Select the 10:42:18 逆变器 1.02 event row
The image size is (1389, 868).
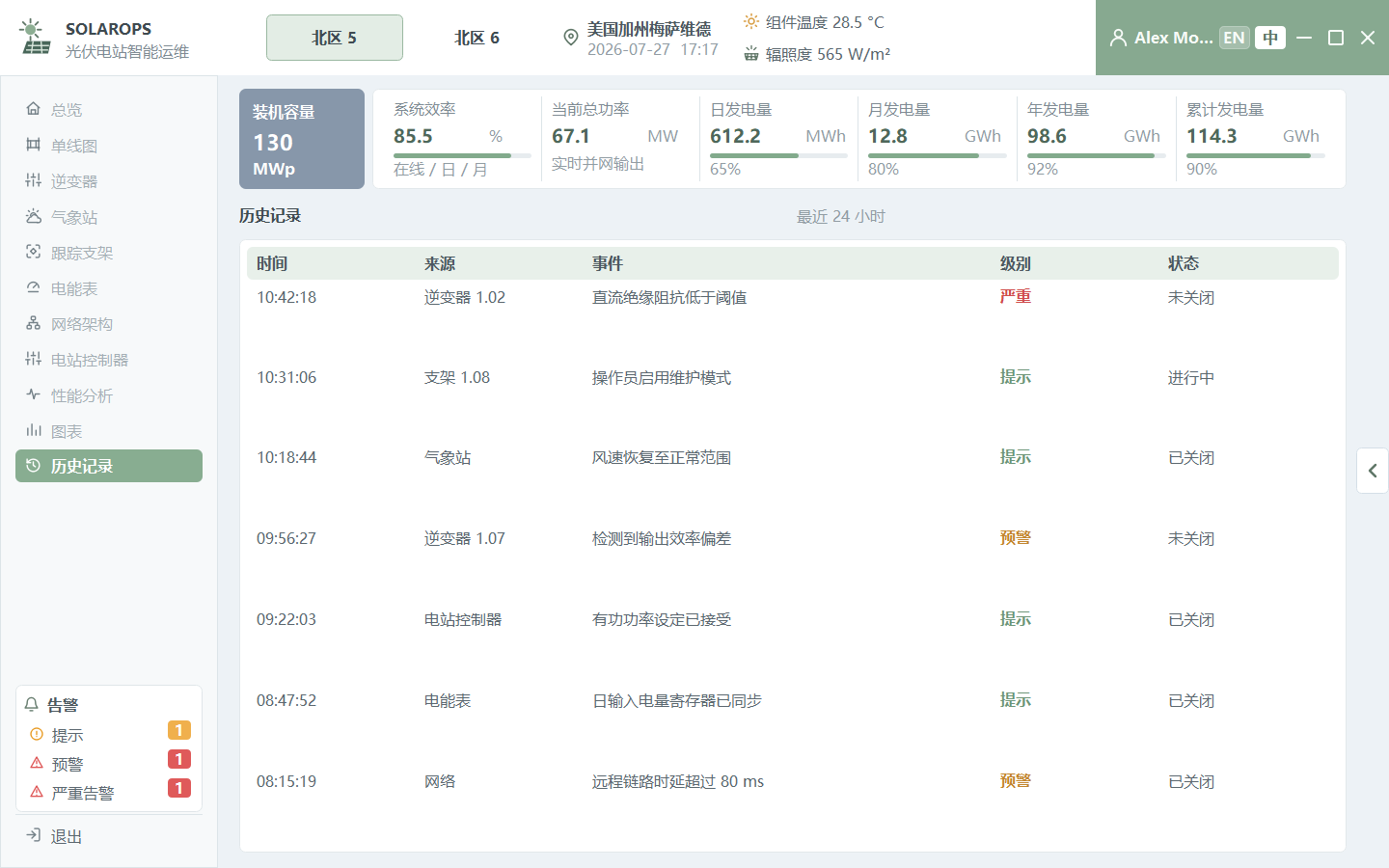point(792,297)
